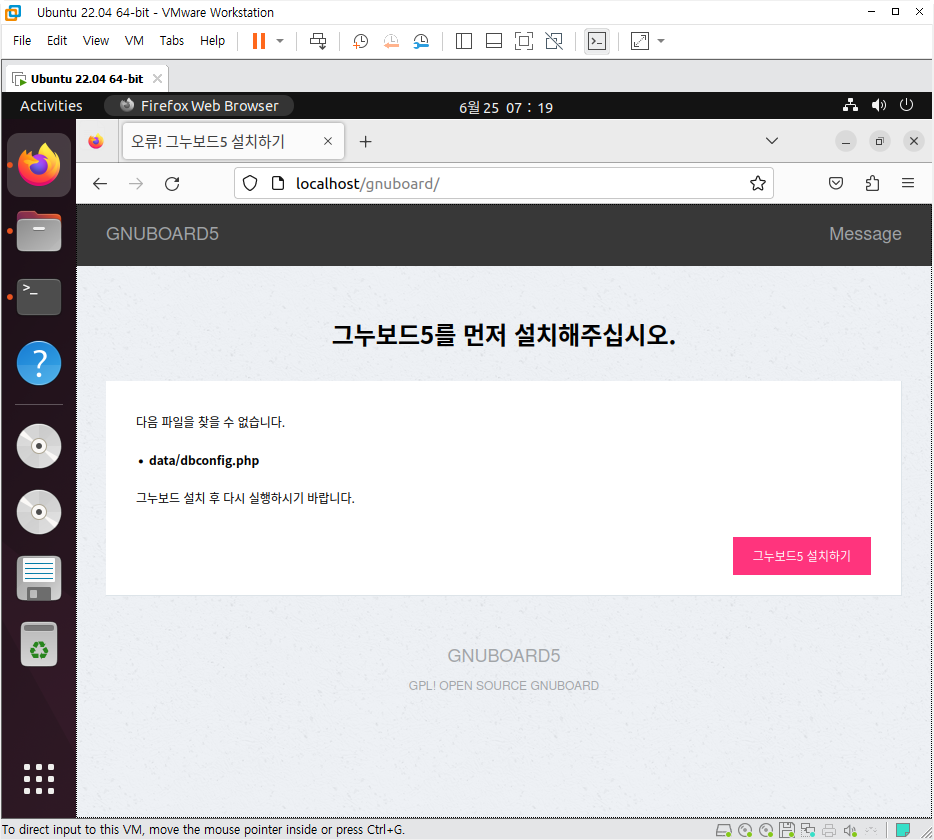Click the data/dbconfig.php file name
This screenshot has height=840, width=934.
pos(204,461)
